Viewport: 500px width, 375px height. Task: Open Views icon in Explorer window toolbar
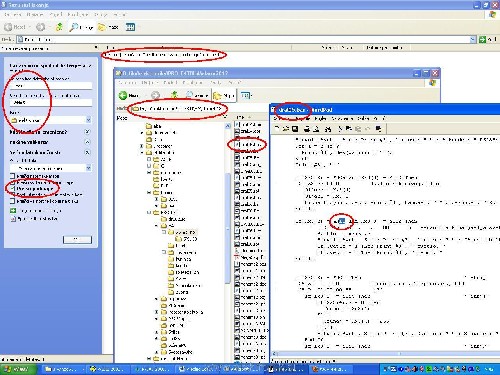[x=246, y=96]
